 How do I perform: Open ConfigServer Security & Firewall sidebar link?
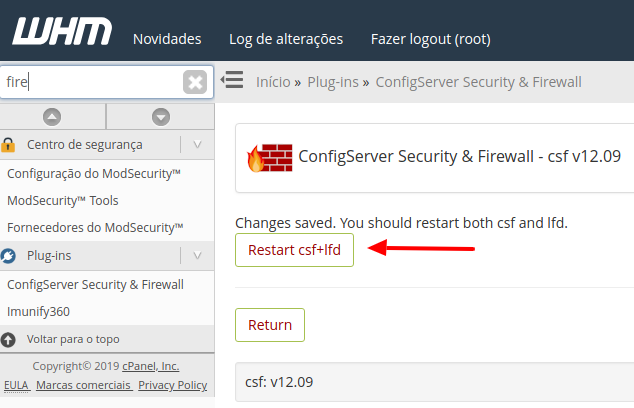pos(95,284)
